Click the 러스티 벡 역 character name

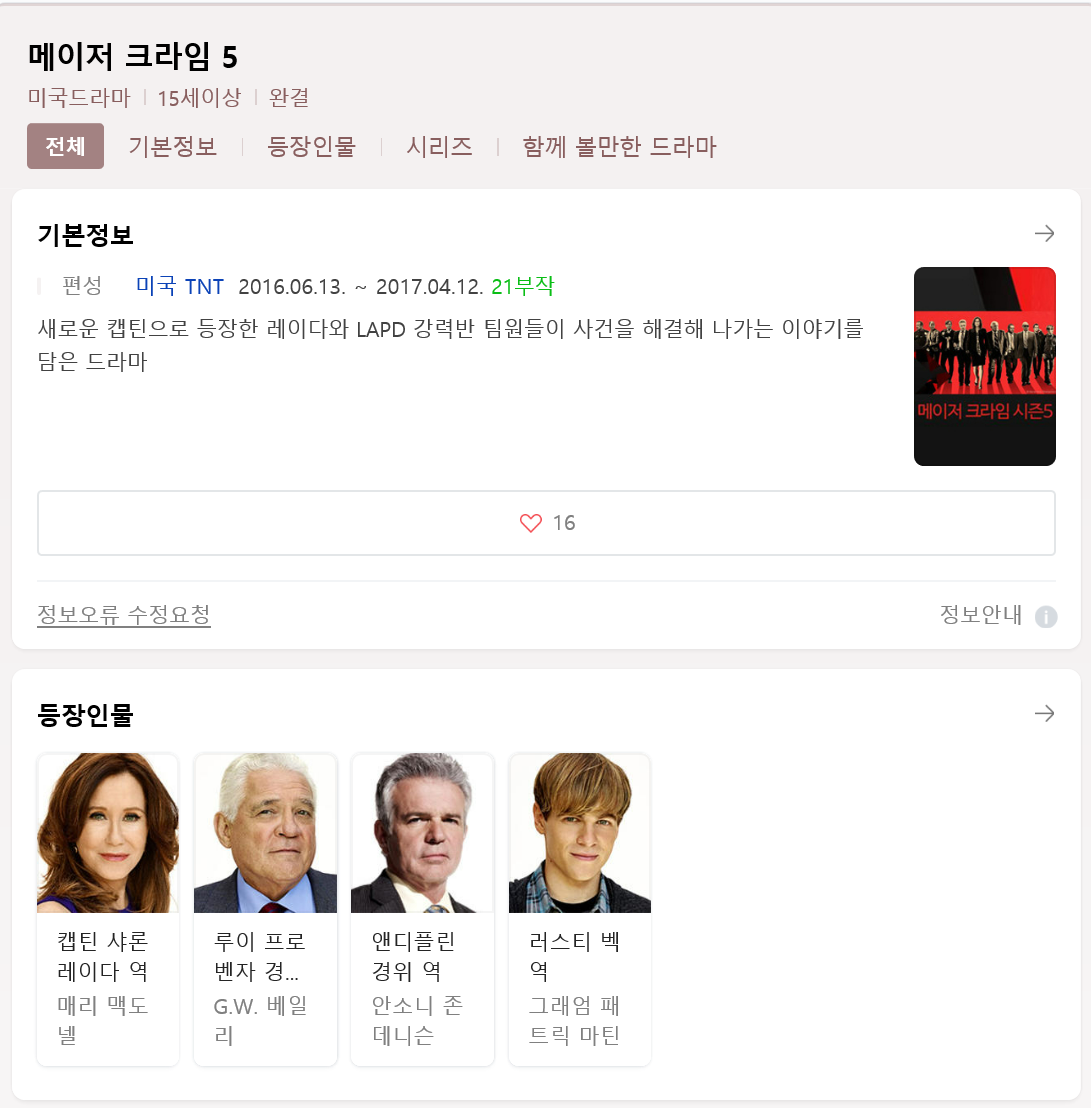click(x=574, y=956)
